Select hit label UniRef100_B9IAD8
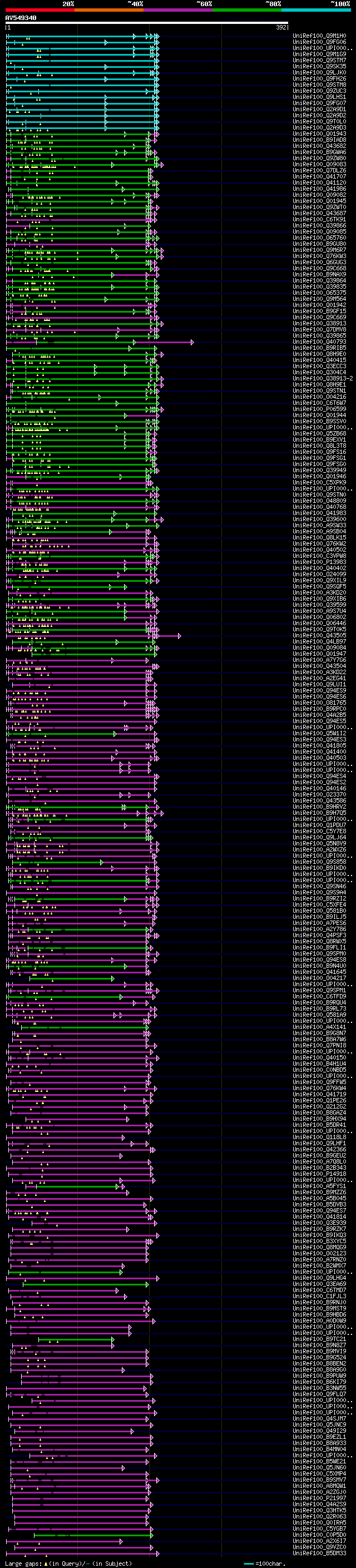 (x=319, y=140)
